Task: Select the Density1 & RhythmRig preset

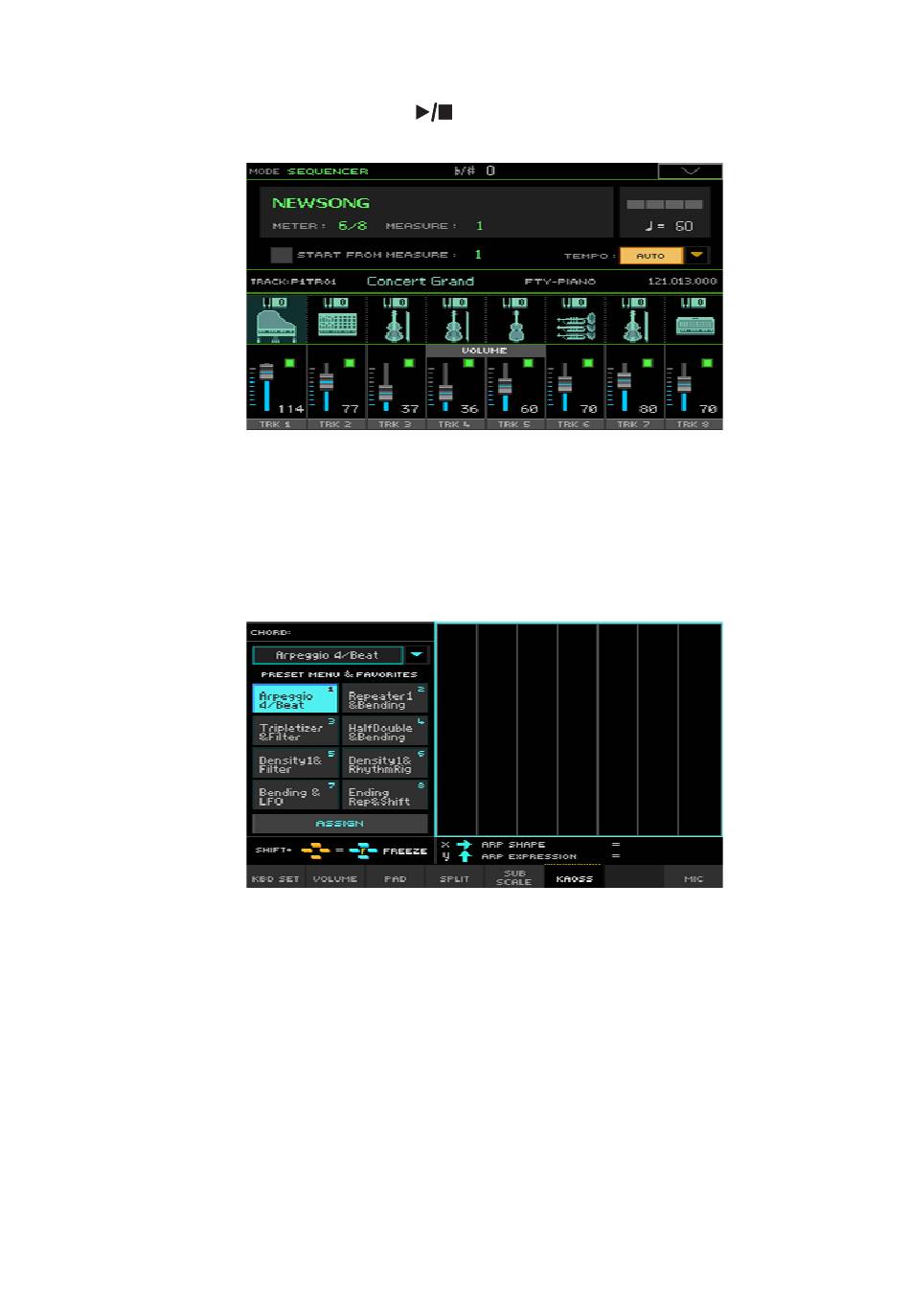Action: pos(385,763)
